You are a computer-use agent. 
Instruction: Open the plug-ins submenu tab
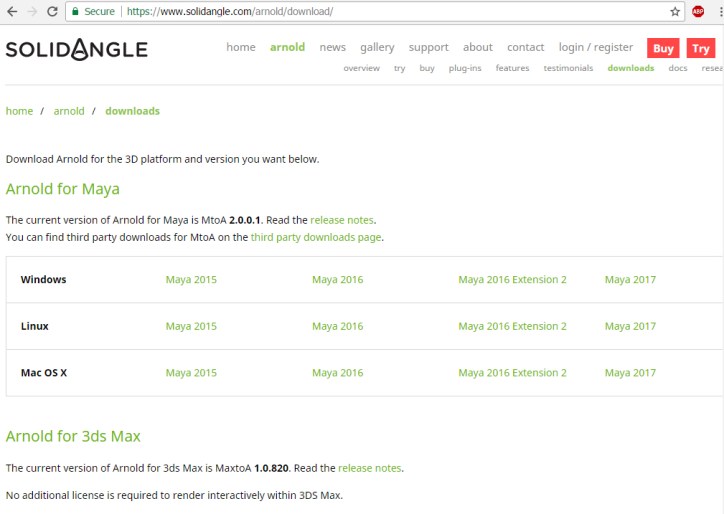tap(464, 68)
